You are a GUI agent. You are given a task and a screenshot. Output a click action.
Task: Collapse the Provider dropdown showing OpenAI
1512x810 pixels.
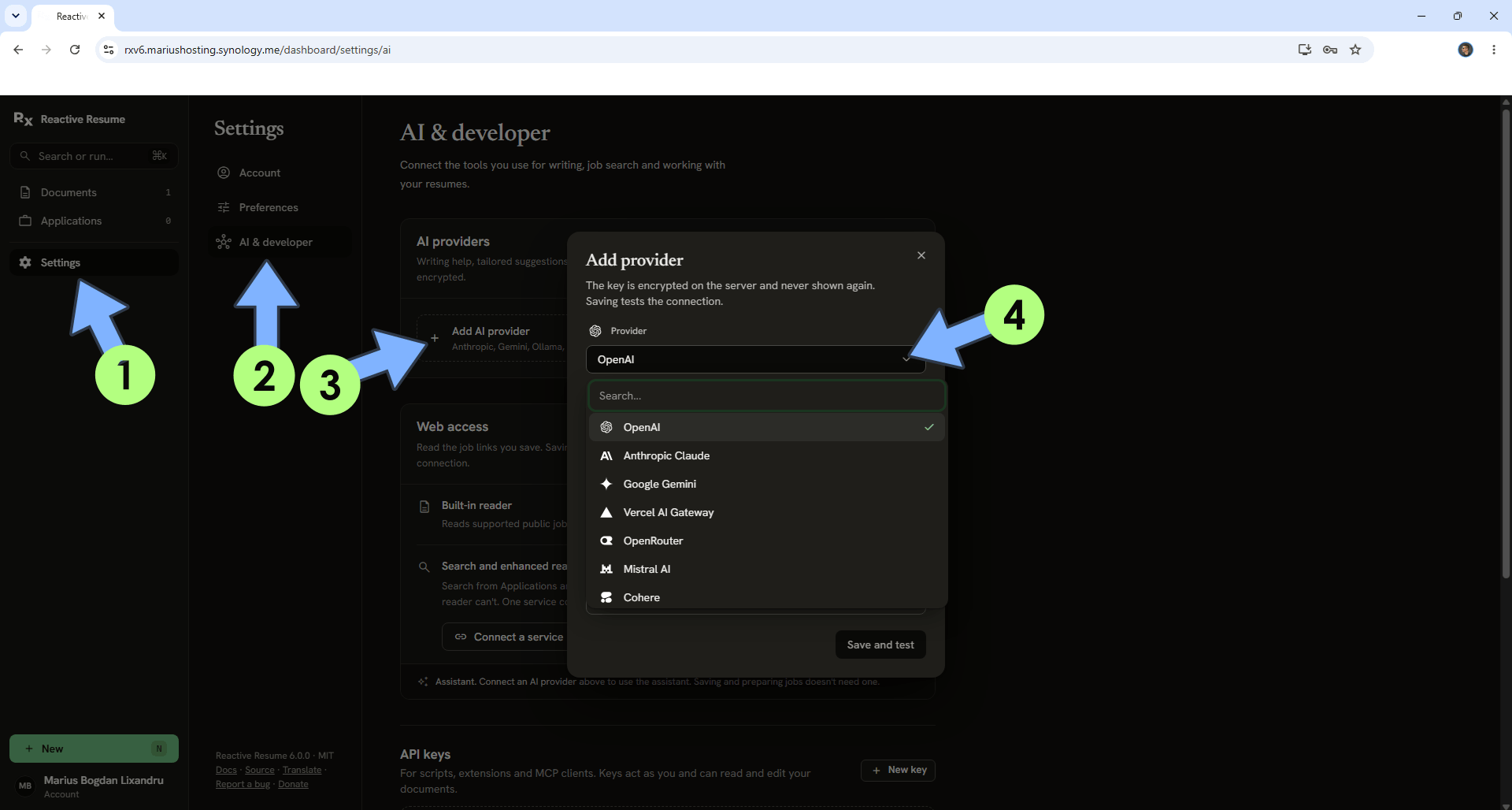click(756, 359)
